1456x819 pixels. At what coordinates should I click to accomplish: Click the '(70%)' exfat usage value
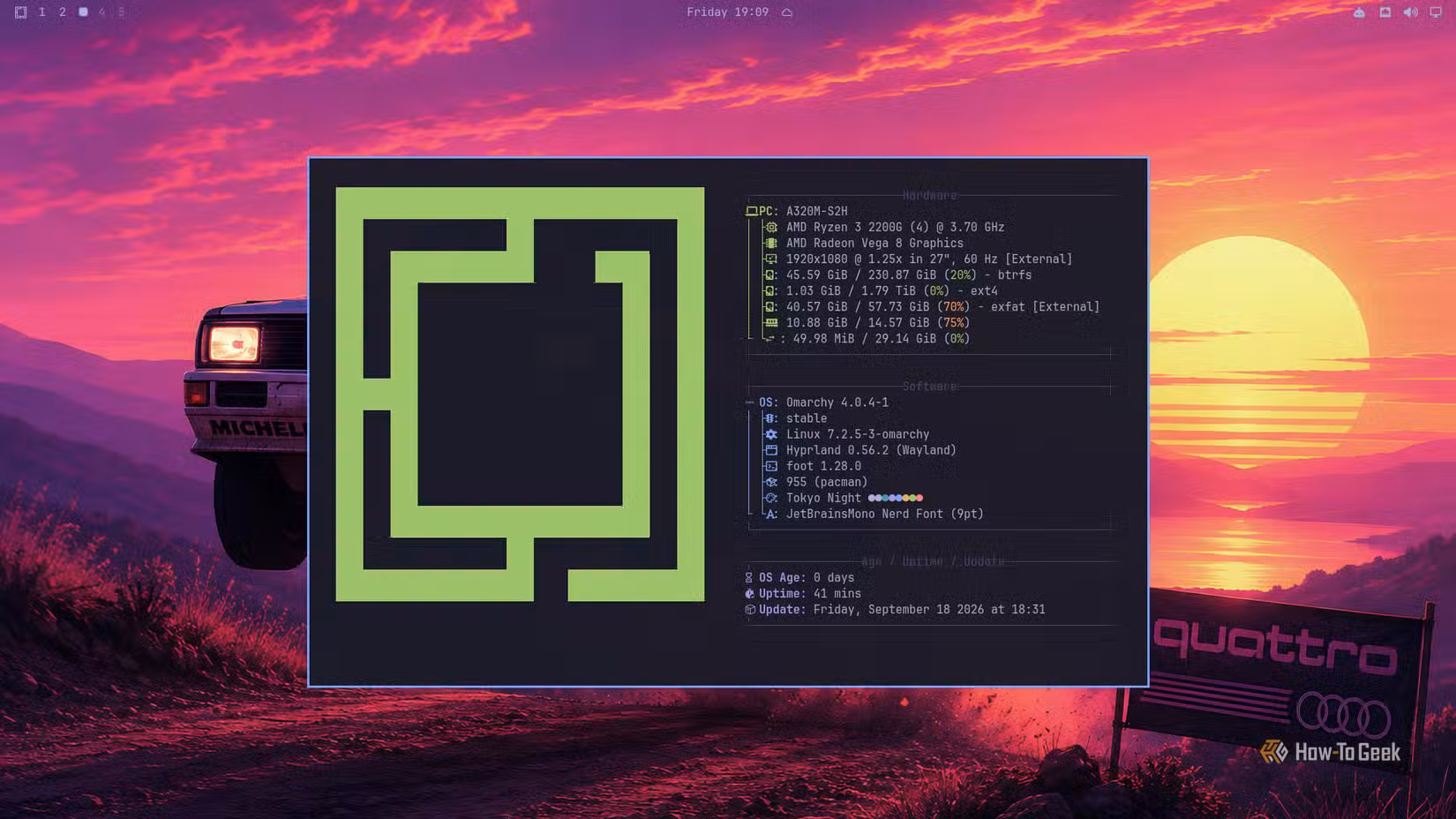(953, 306)
